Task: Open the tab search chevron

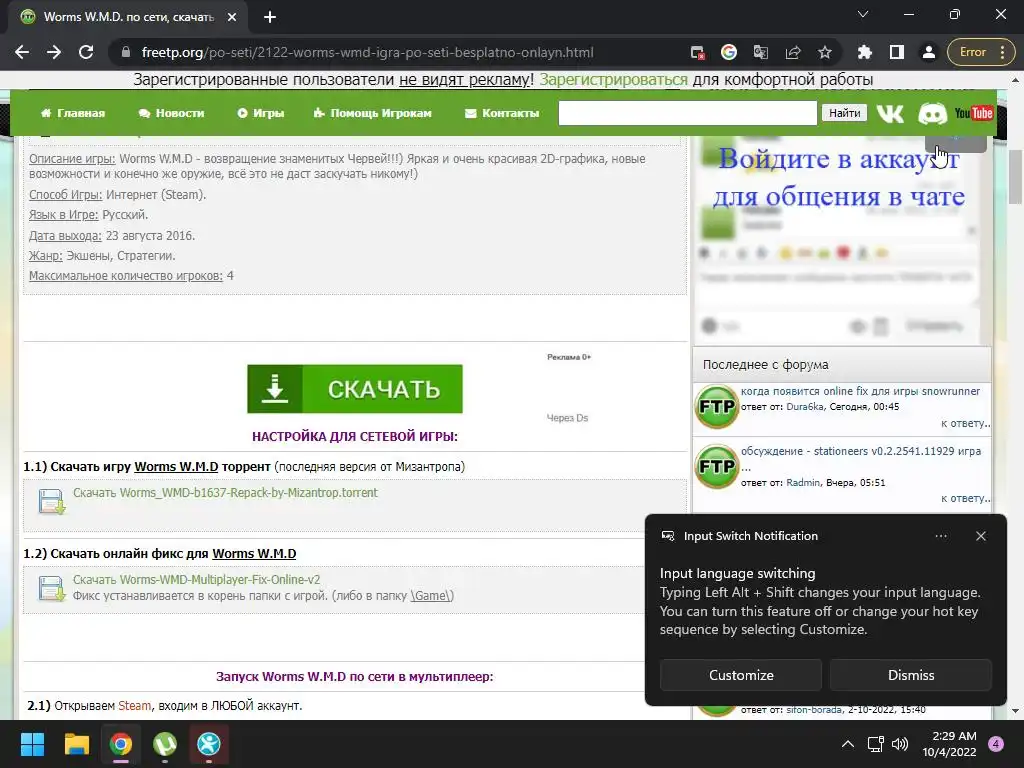Action: (863, 14)
